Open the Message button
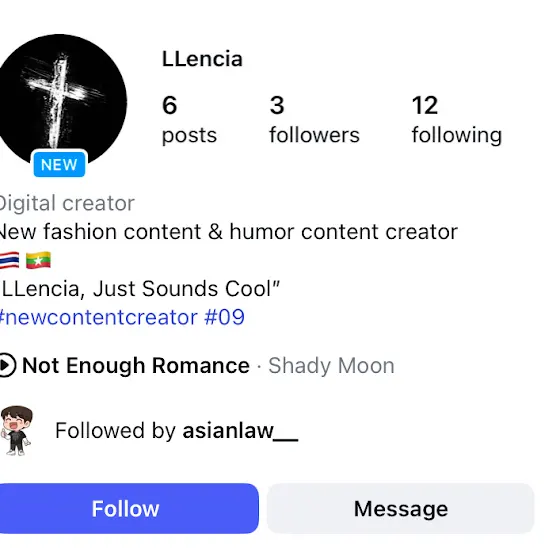 point(400,508)
